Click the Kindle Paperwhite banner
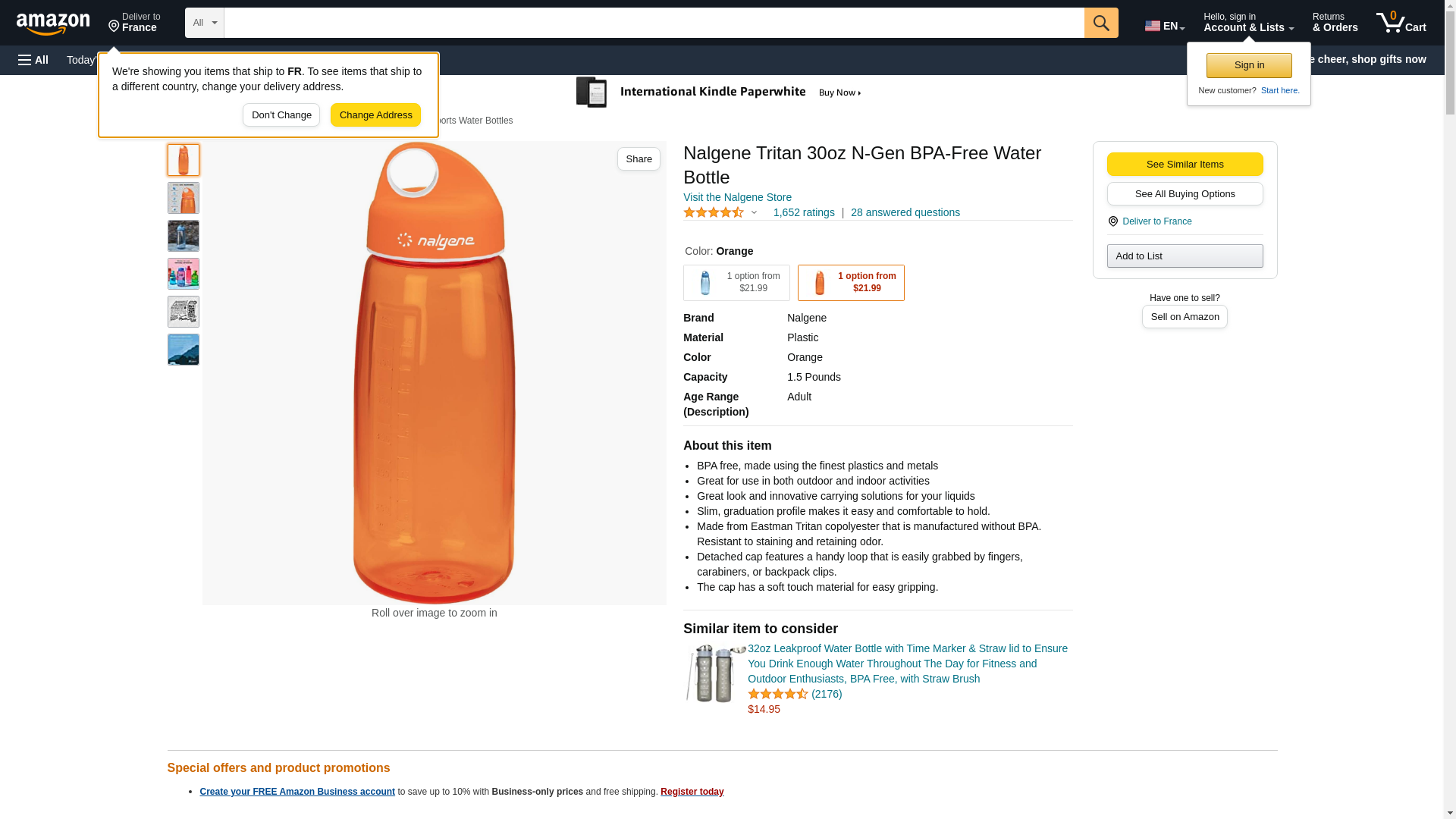The height and width of the screenshot is (819, 1456). point(719,93)
